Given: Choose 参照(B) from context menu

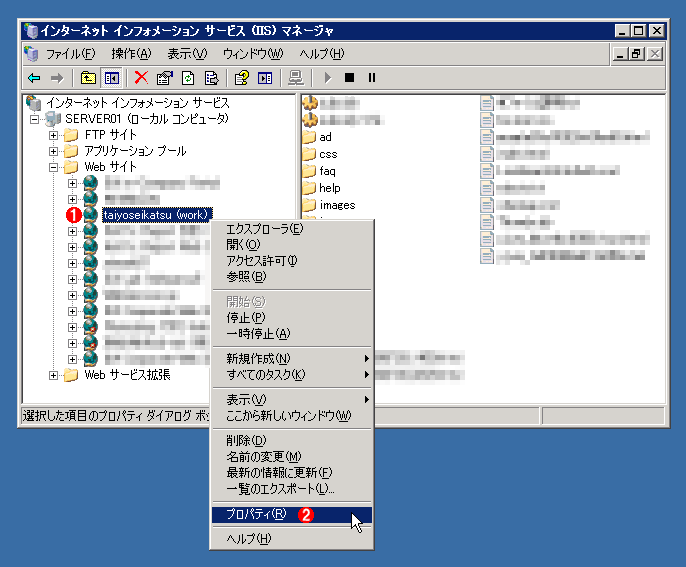Looking at the screenshot, I should coord(292,276).
